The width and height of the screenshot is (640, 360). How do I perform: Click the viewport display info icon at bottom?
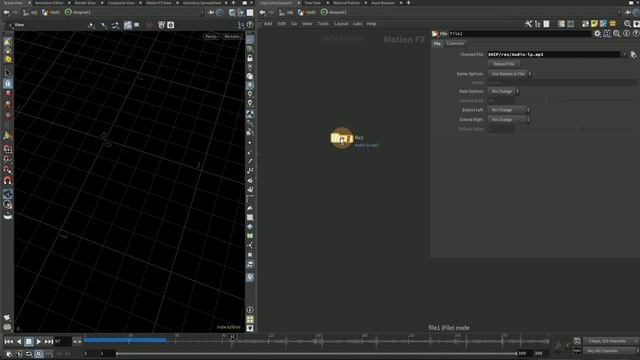coord(250,310)
